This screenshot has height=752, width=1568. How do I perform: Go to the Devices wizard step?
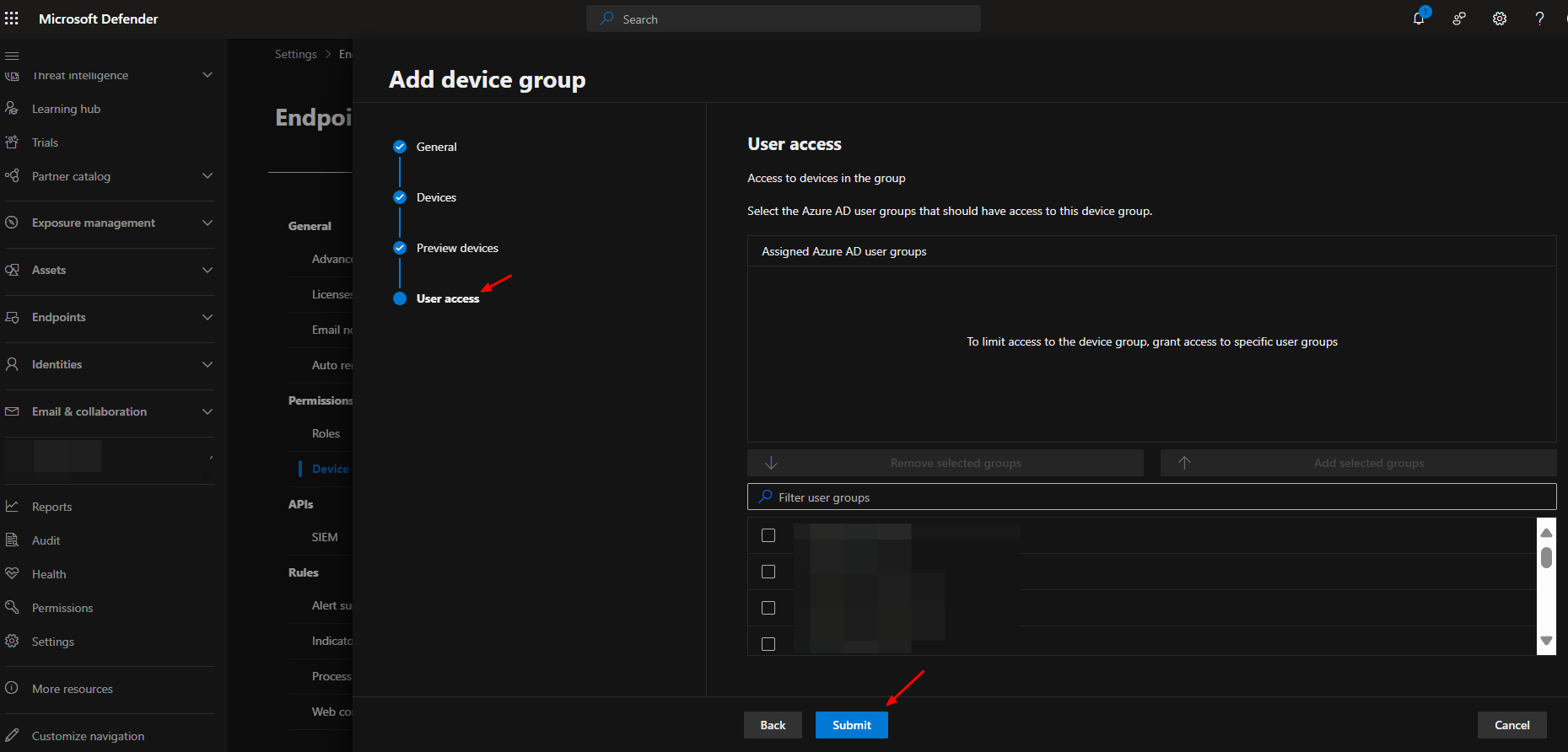click(425, 197)
